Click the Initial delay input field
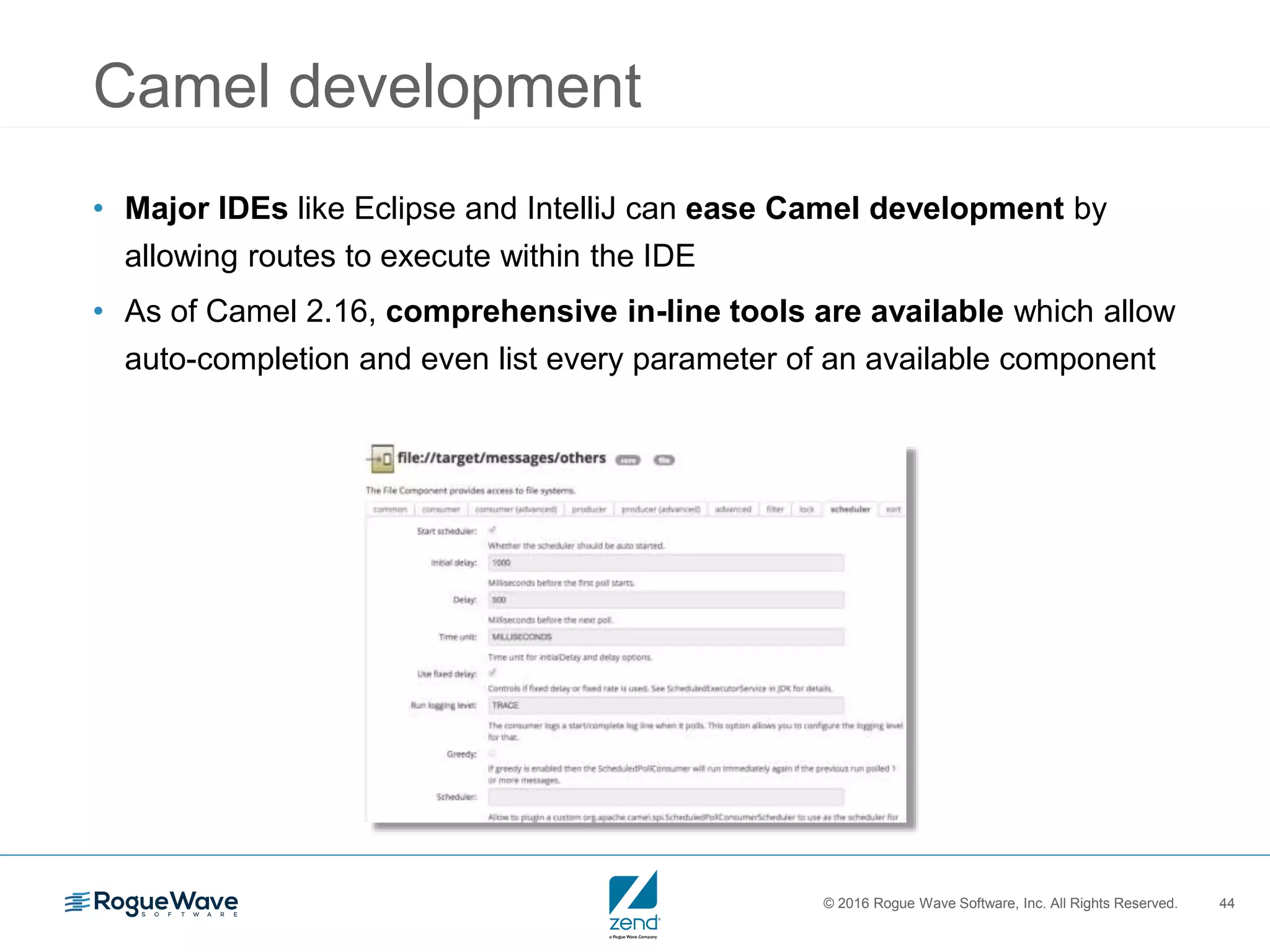This screenshot has height=952, width=1270. tap(665, 563)
